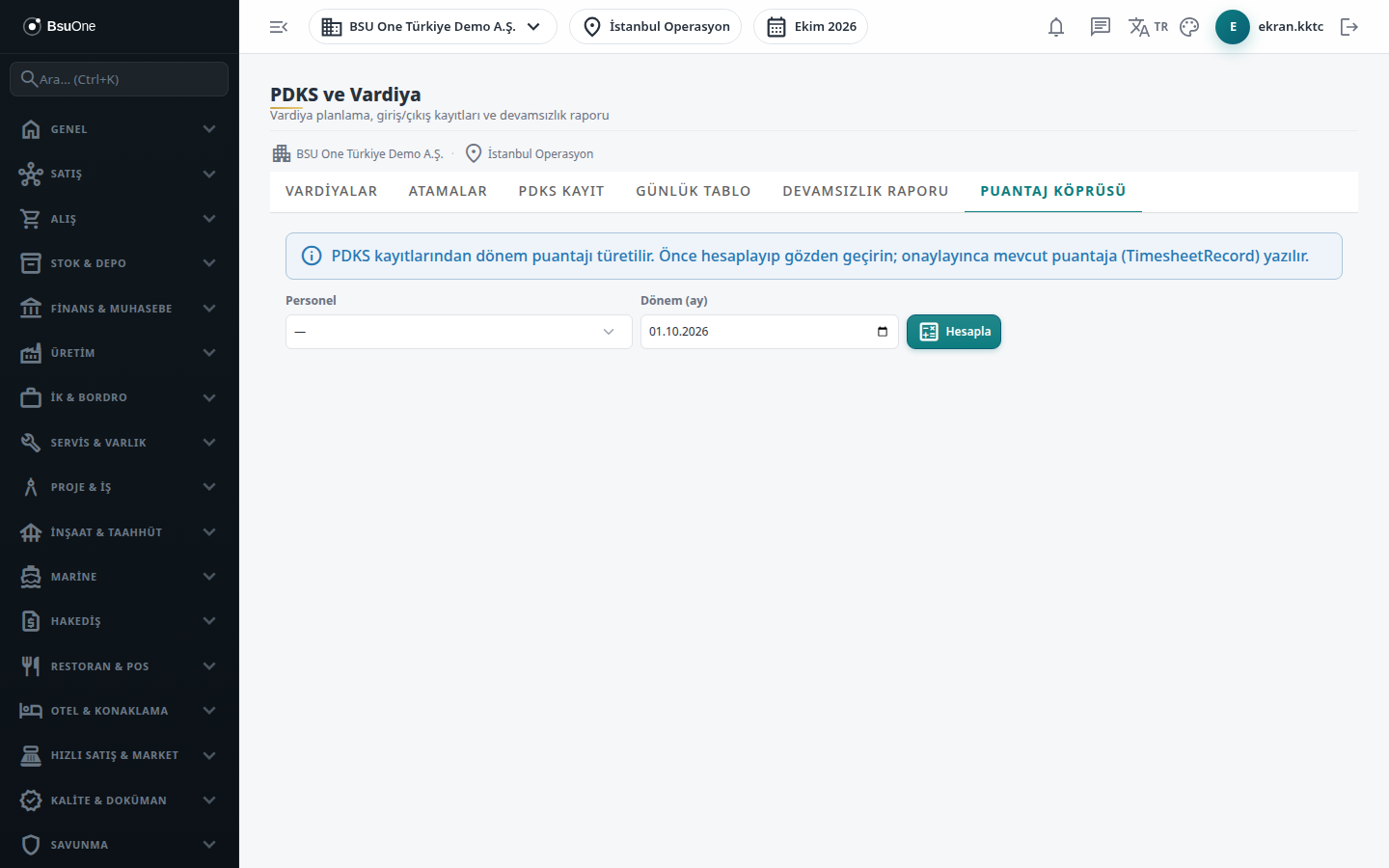
Task: Switch language using the TR translate icon
Action: click(x=1148, y=27)
